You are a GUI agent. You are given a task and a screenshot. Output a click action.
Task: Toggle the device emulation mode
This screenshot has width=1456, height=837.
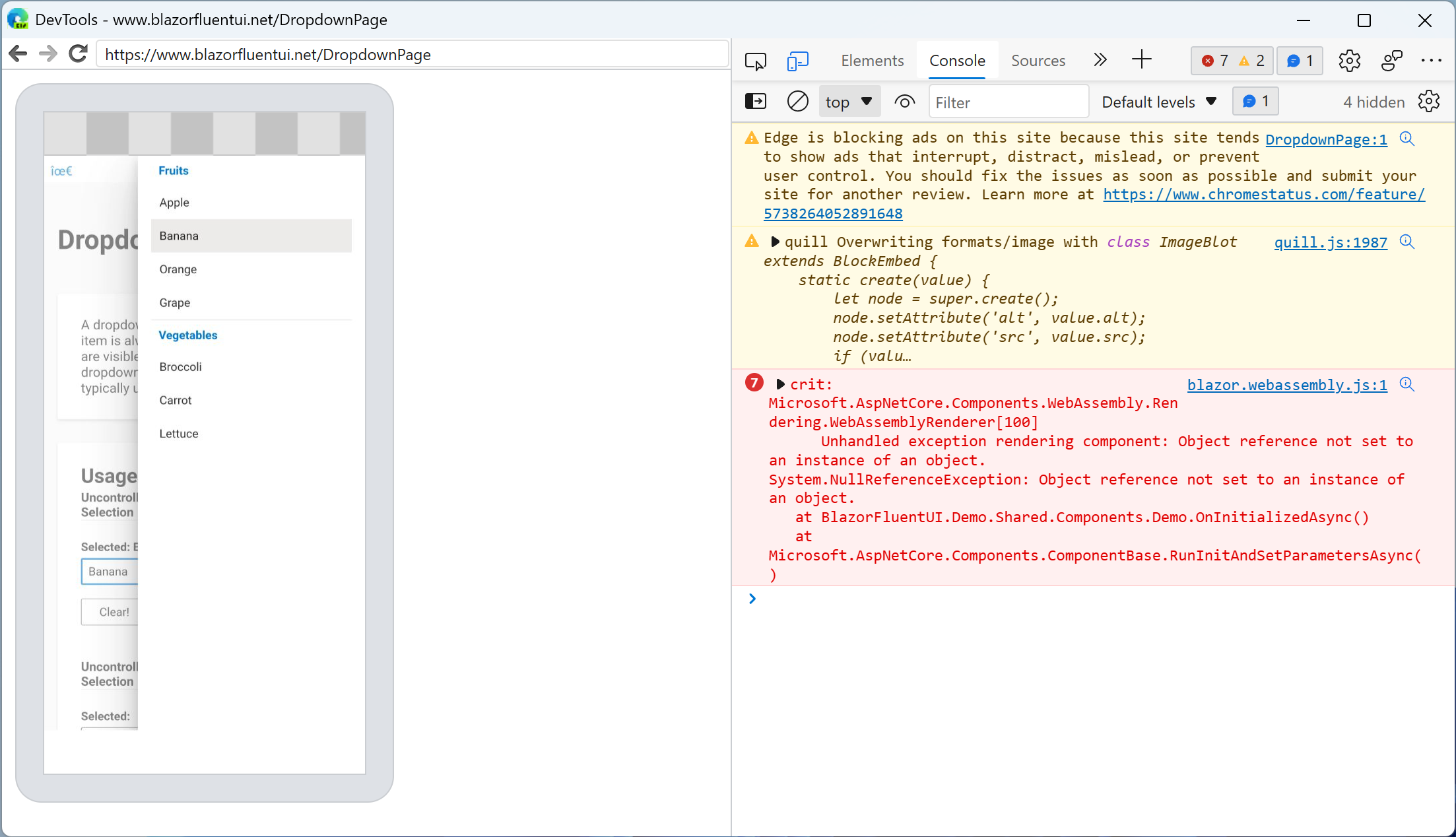(798, 60)
